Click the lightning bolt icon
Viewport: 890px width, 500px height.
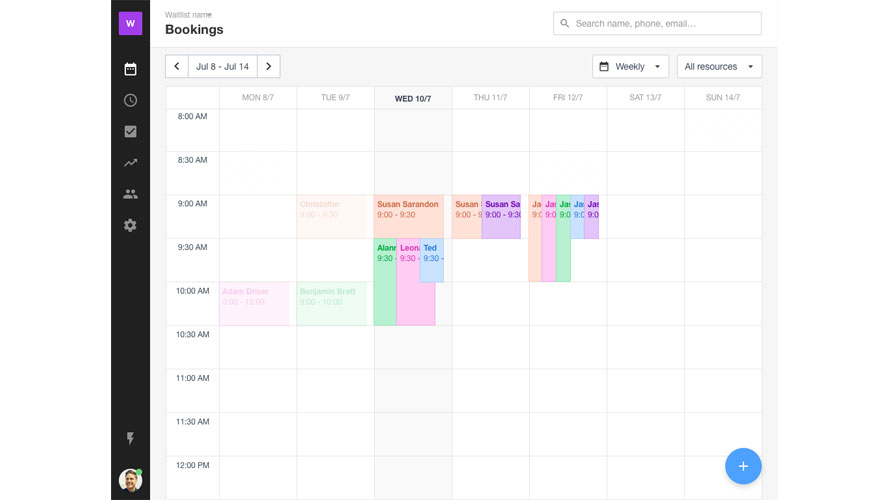tap(130, 439)
